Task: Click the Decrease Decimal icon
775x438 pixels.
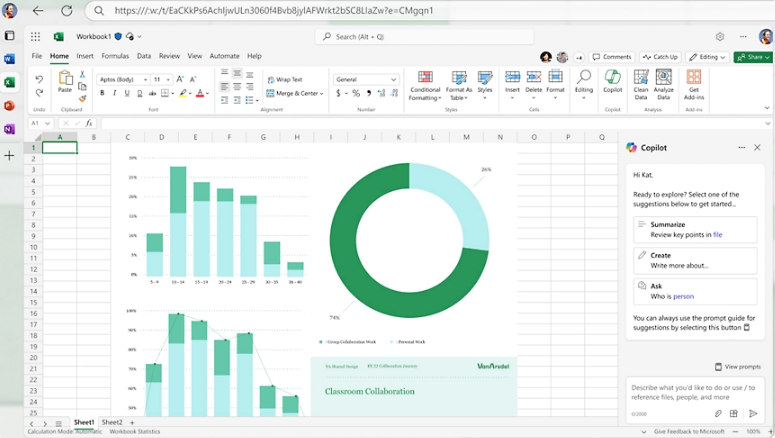Action: click(x=394, y=93)
